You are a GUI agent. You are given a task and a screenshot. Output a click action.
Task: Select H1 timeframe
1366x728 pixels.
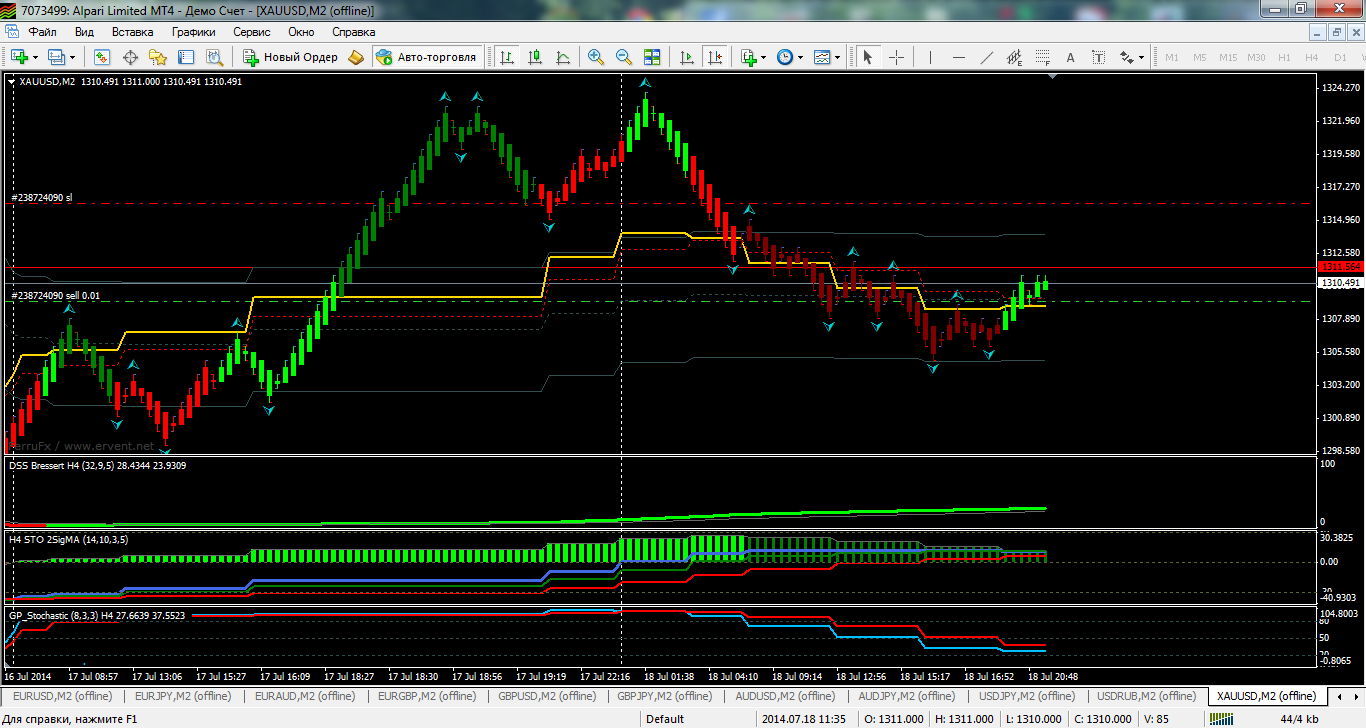tap(1284, 57)
